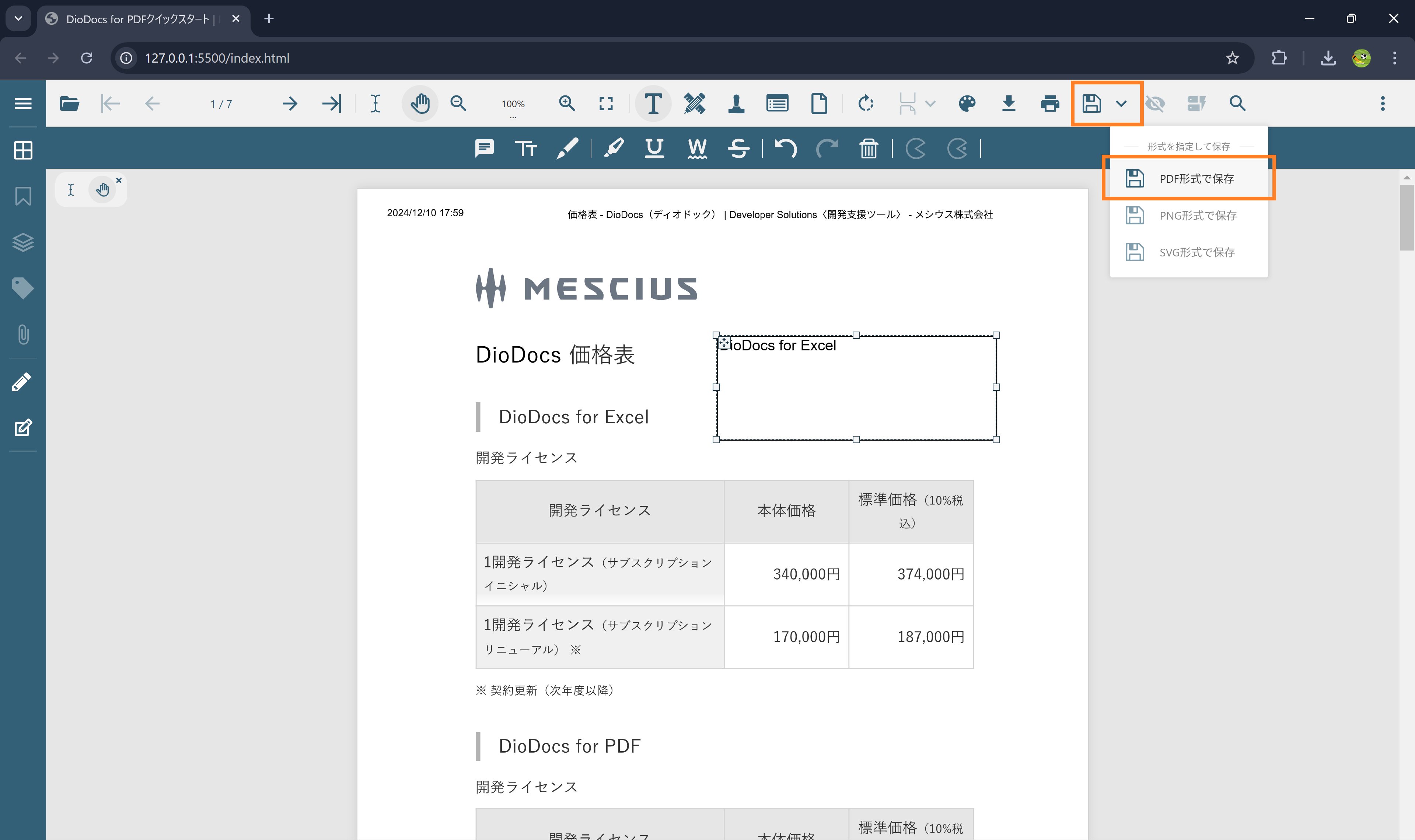This screenshot has height=840, width=1415.
Task: Download the document
Action: point(1009,104)
